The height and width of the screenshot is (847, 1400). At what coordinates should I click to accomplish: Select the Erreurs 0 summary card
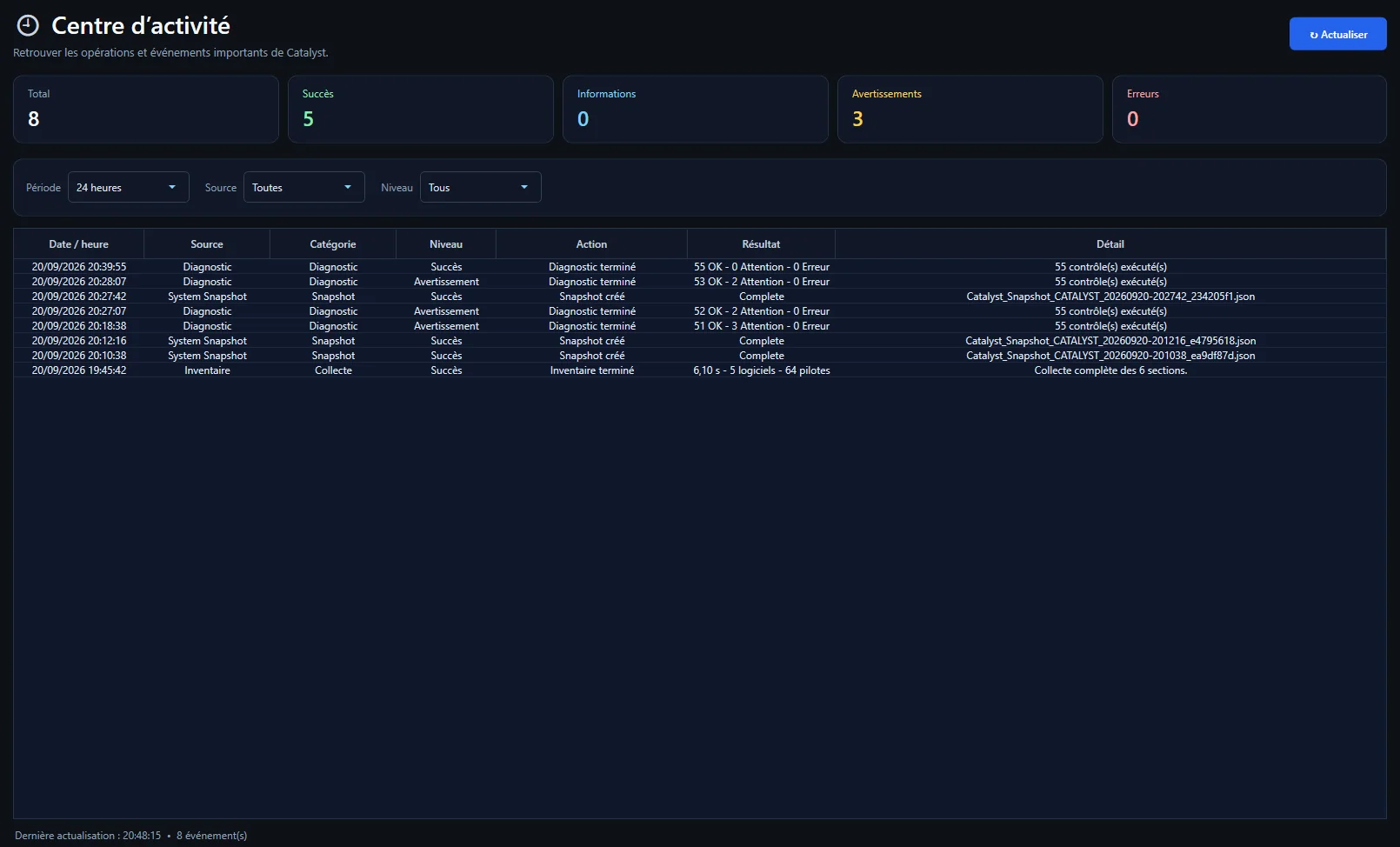[1250, 109]
